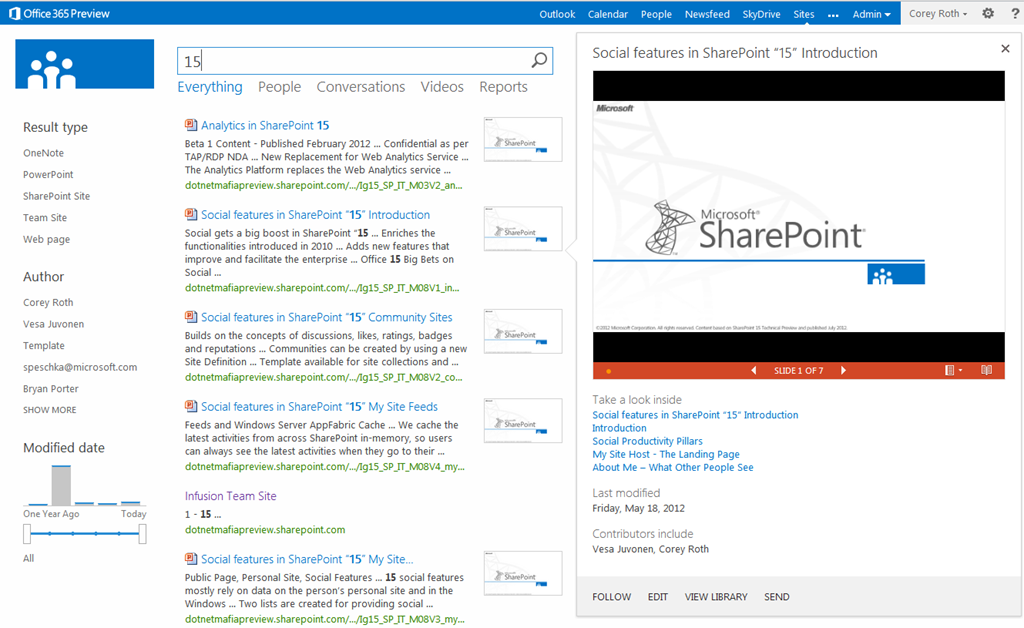1024x628 pixels.
Task: Select the People search vertical tab
Action: (x=280, y=87)
